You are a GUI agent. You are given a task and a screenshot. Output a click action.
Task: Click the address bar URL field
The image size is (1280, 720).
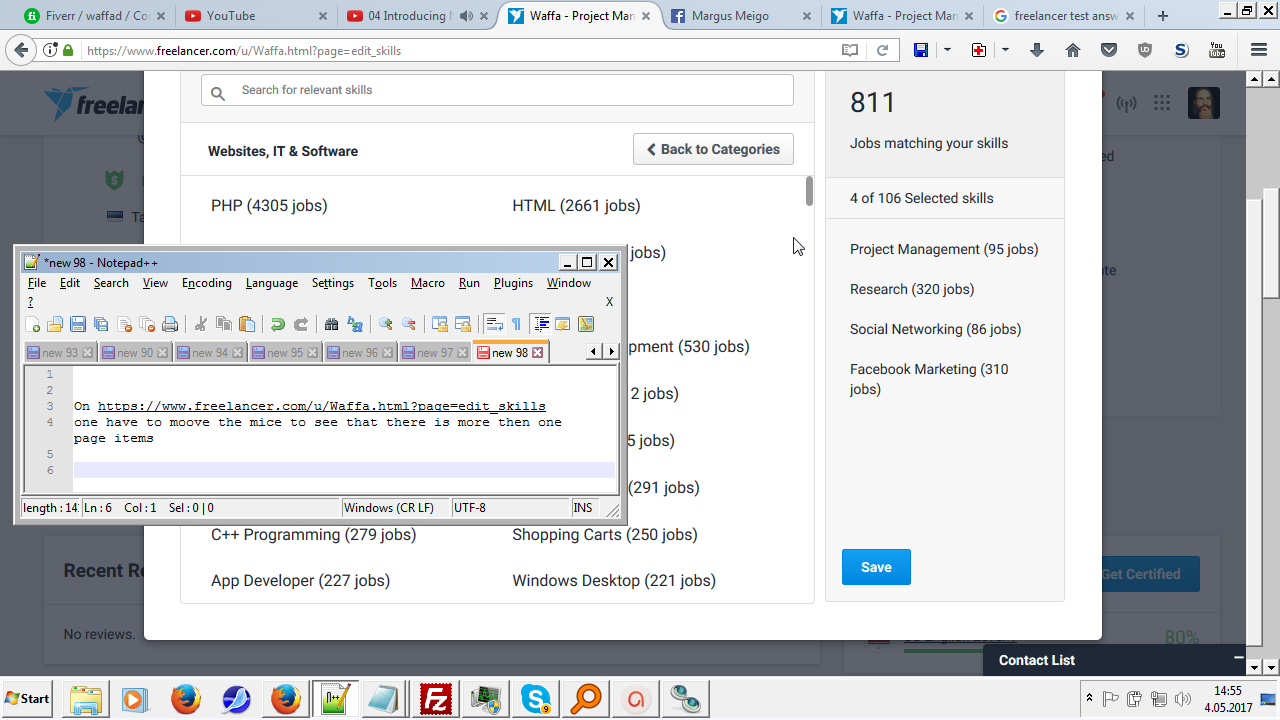(460, 50)
